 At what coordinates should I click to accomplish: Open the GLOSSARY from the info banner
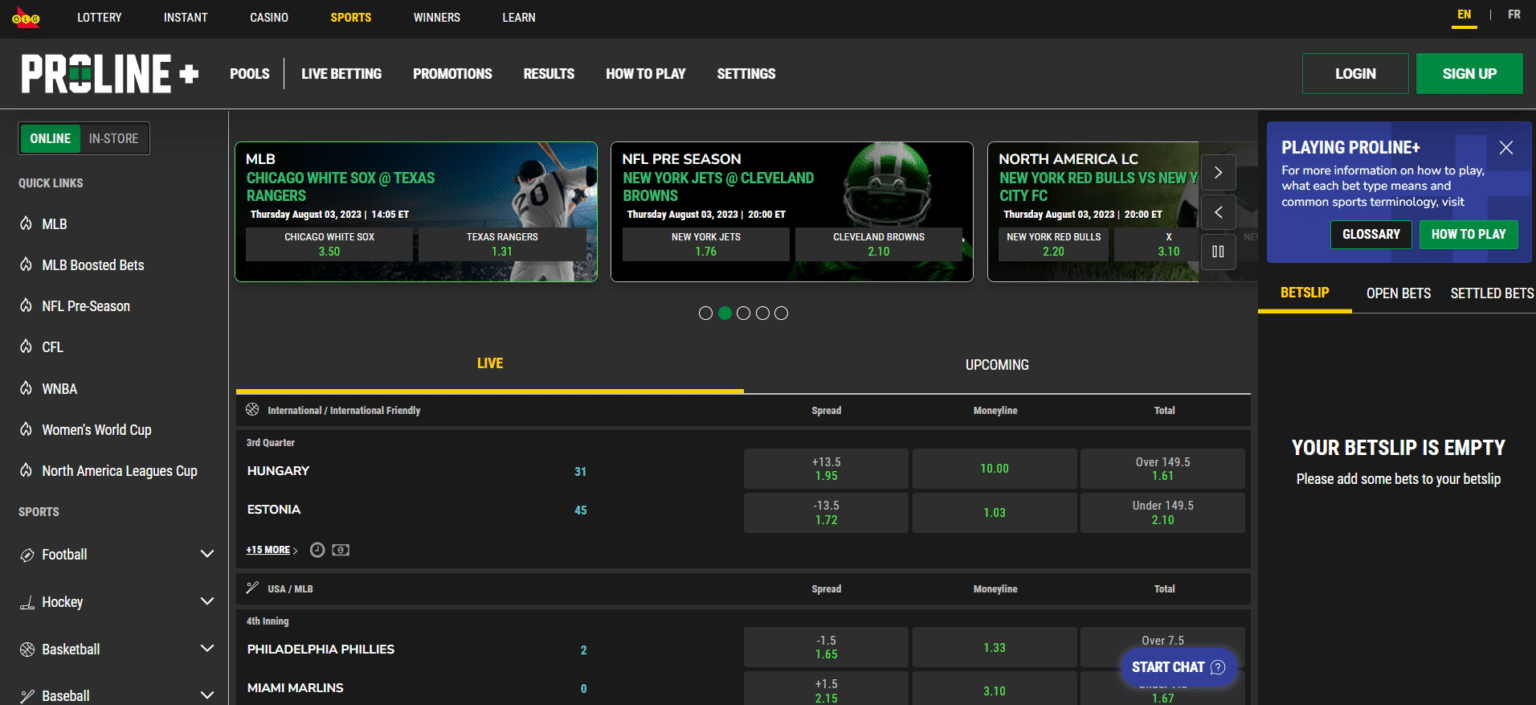[1370, 234]
